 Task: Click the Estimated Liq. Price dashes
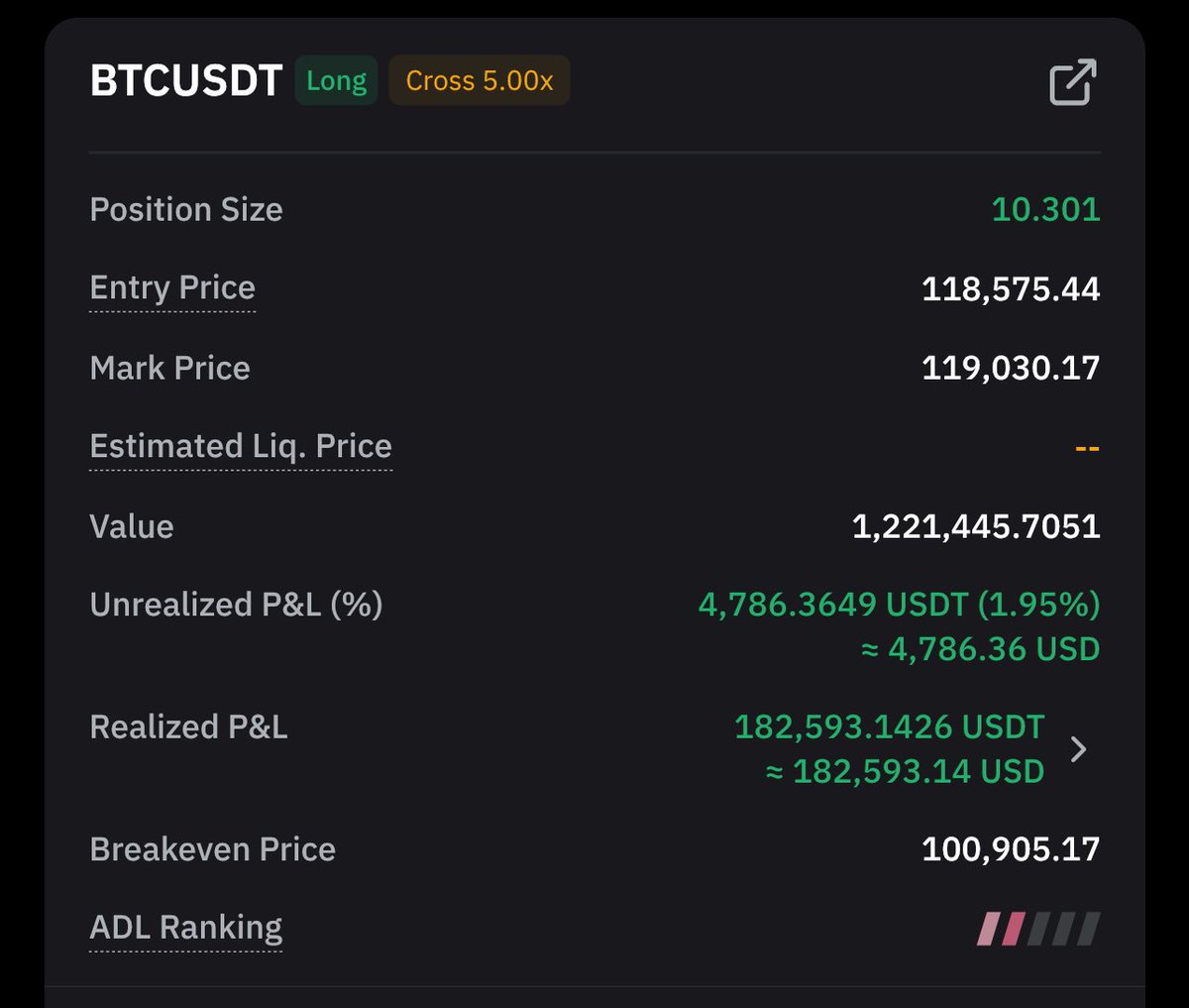(x=1087, y=447)
